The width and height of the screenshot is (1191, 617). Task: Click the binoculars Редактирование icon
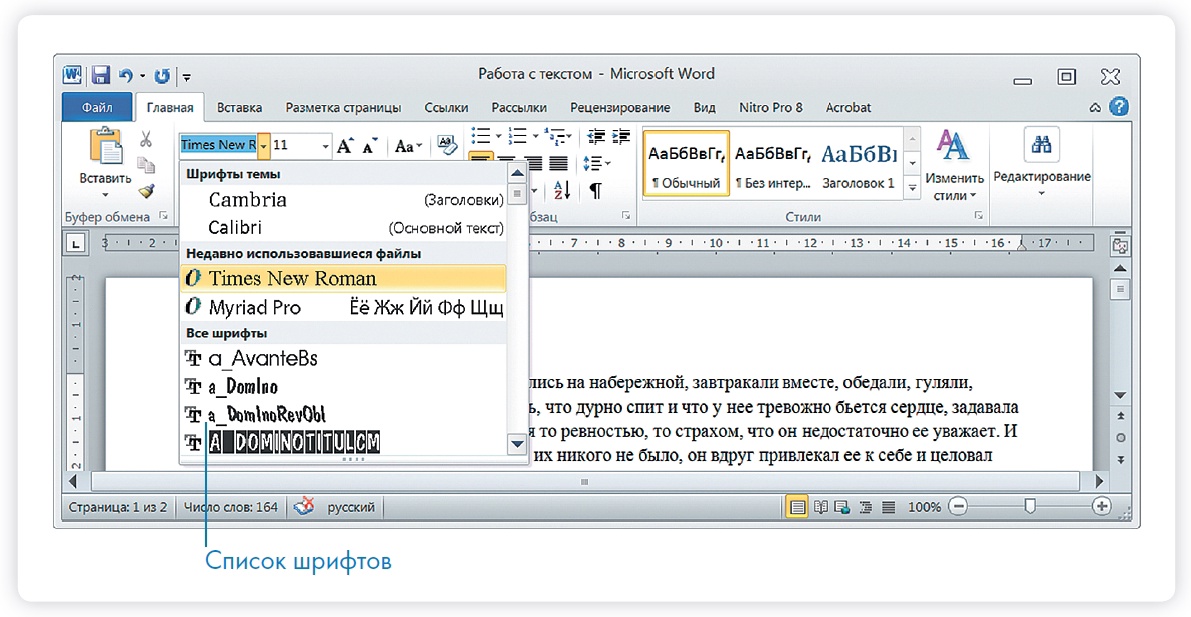(1041, 146)
